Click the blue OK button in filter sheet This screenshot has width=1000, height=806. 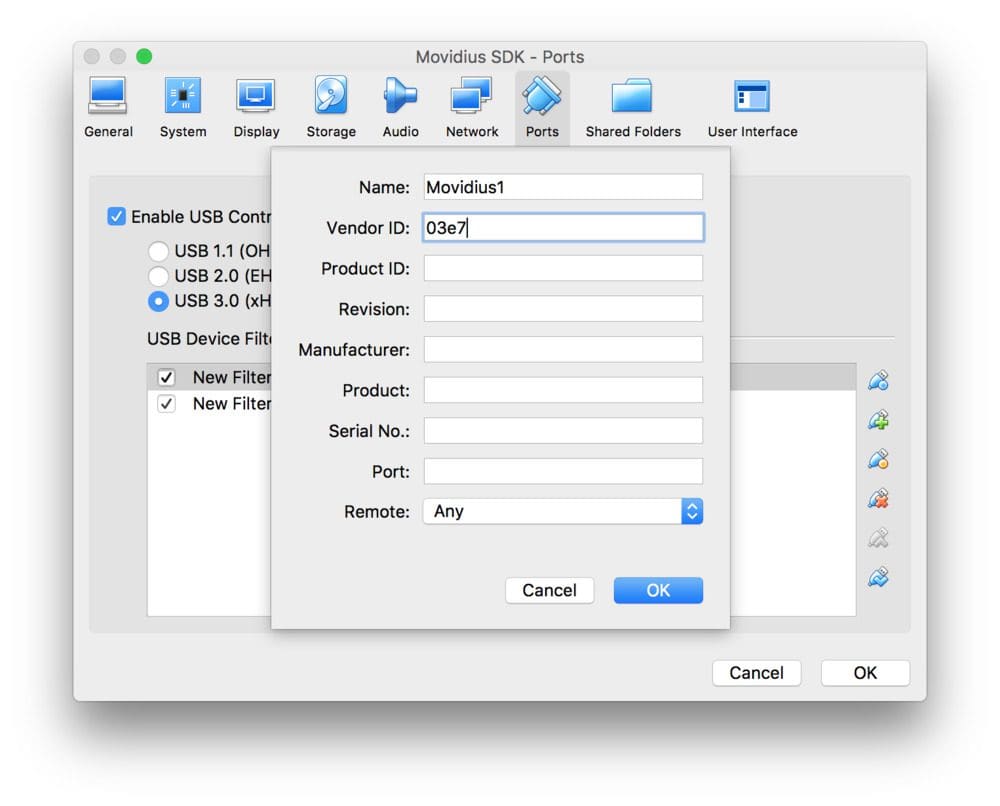click(x=658, y=590)
